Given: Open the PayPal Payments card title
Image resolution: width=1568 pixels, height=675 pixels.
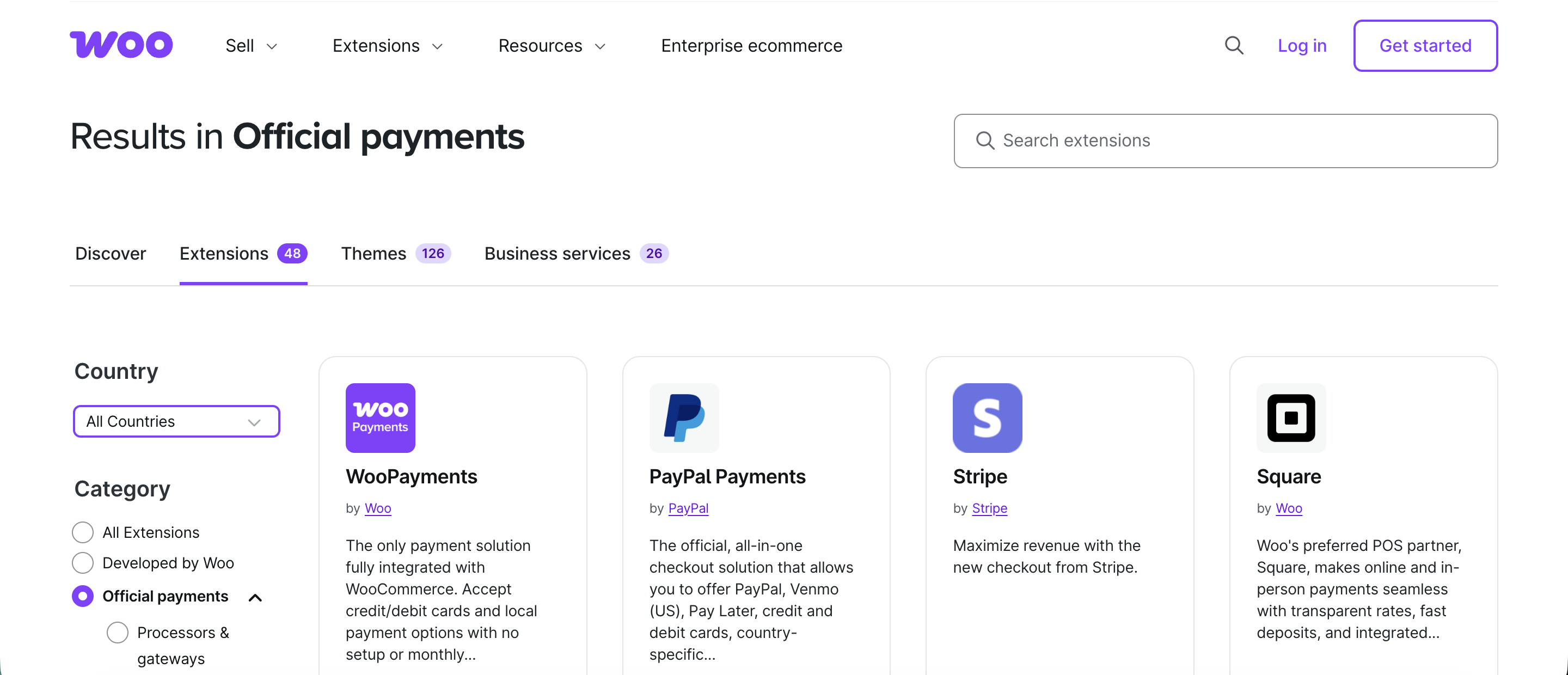Looking at the screenshot, I should point(727,476).
